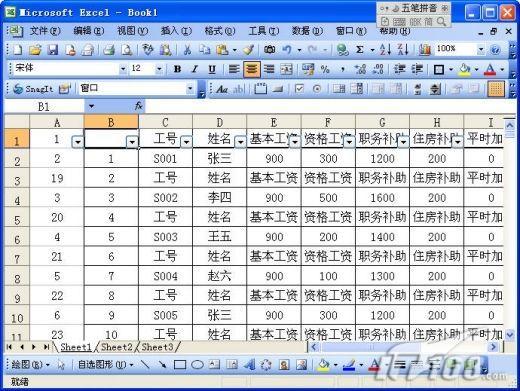Click the Name Box showing B1

44,107
